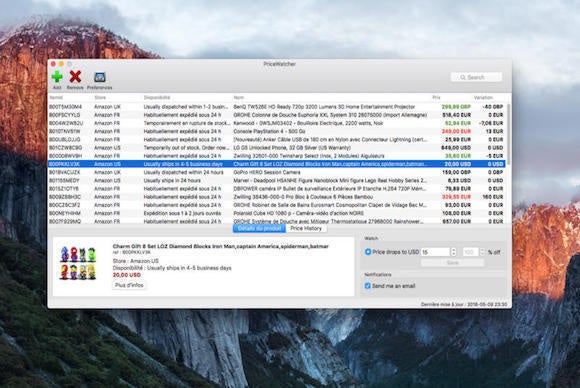Select the Zwilling Twinsharp Select row

pyautogui.click(x=277, y=156)
